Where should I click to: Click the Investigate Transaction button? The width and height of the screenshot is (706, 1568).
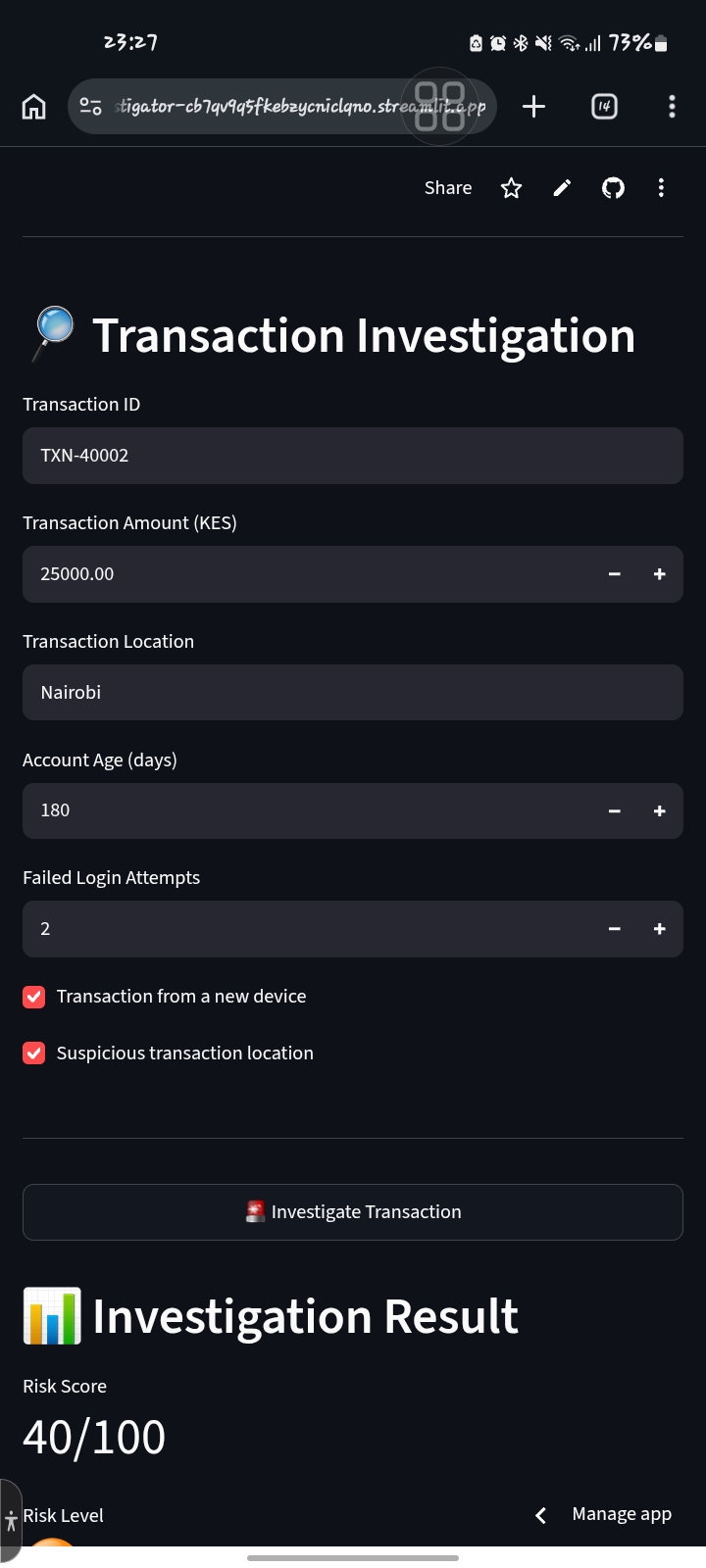click(353, 1212)
